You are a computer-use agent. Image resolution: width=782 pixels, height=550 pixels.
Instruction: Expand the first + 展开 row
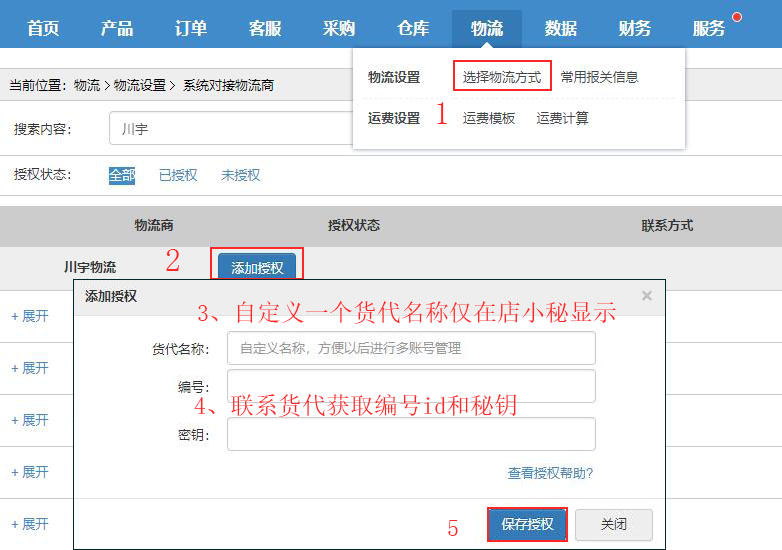[30, 316]
